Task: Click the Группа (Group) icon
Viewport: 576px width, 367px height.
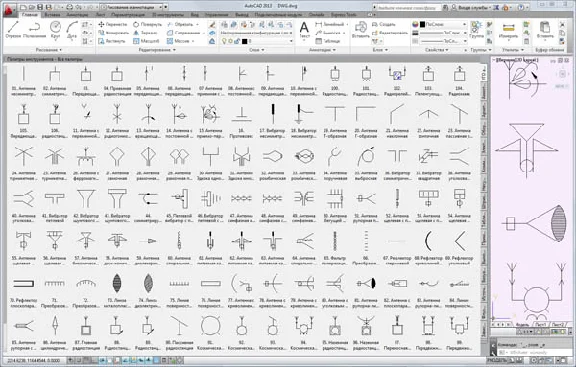Action: [476, 30]
